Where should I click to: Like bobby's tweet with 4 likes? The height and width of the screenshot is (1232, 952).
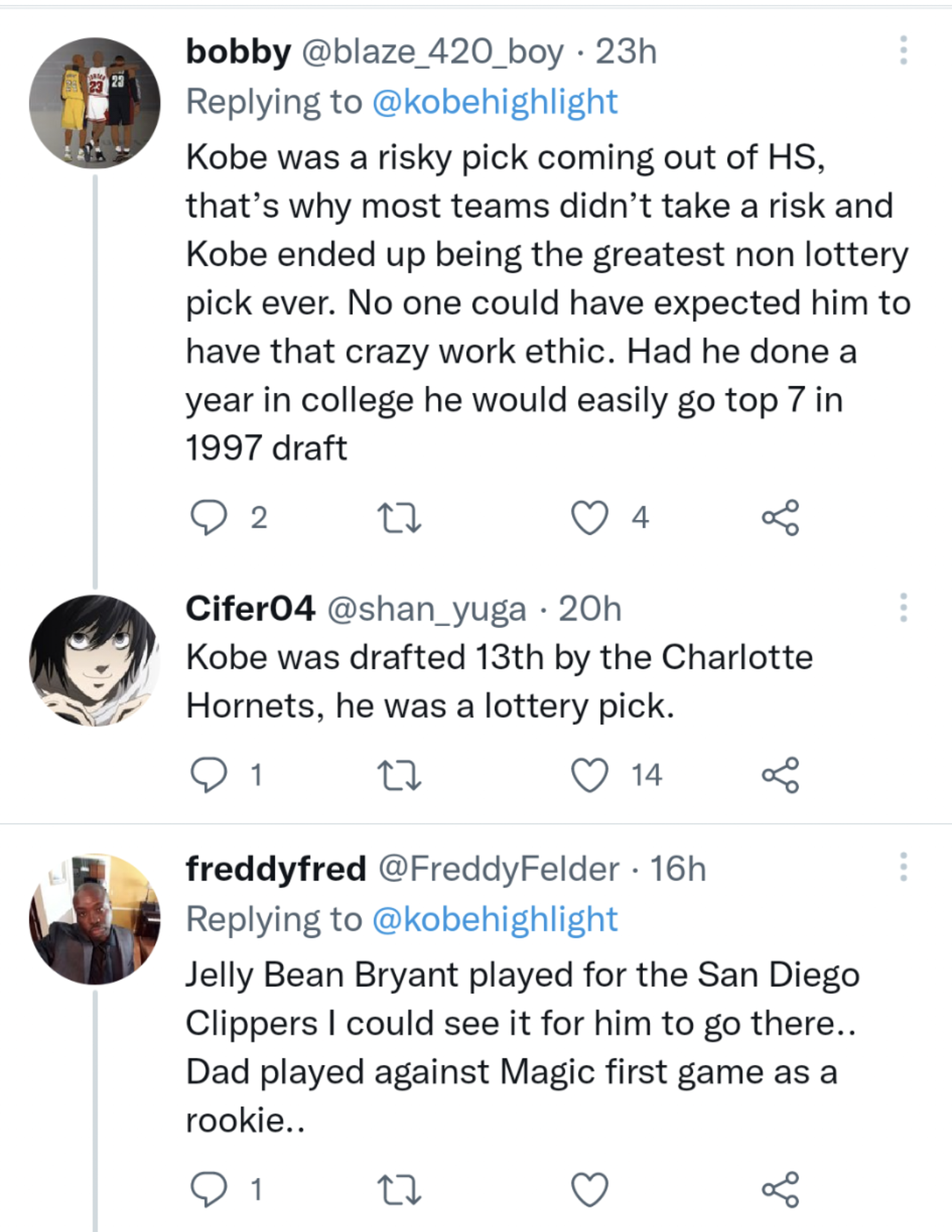coord(589,518)
